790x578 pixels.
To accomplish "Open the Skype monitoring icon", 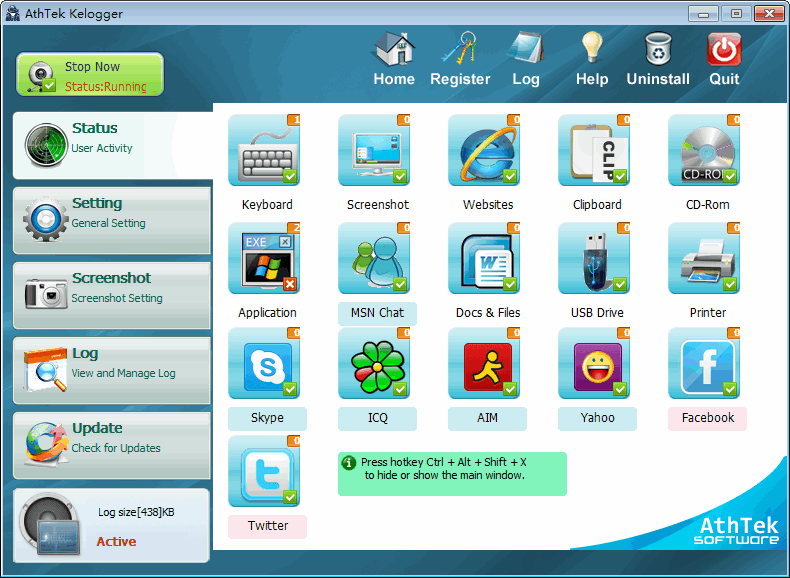I will point(264,363).
